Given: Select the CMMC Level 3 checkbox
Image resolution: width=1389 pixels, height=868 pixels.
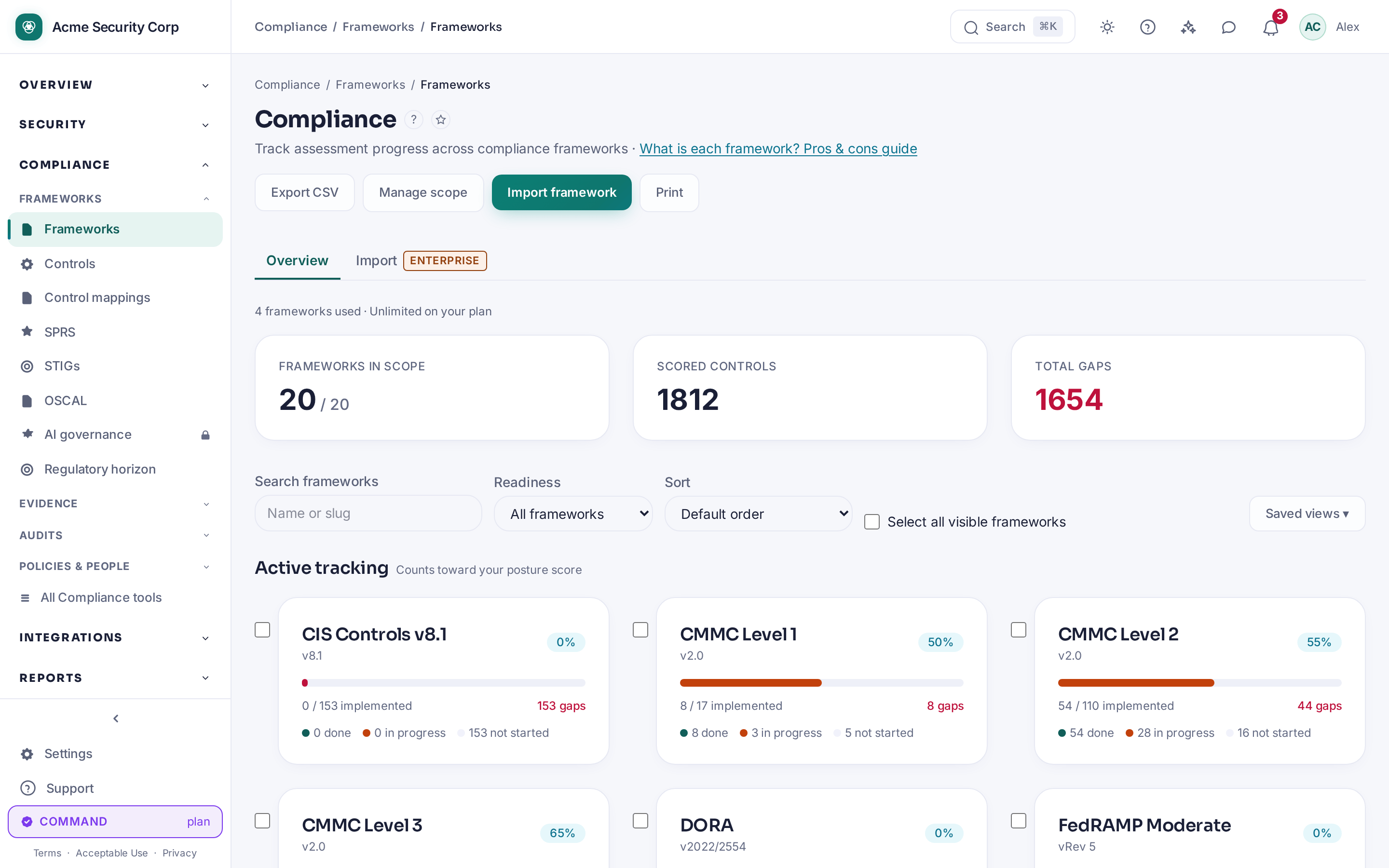Looking at the screenshot, I should point(262,821).
